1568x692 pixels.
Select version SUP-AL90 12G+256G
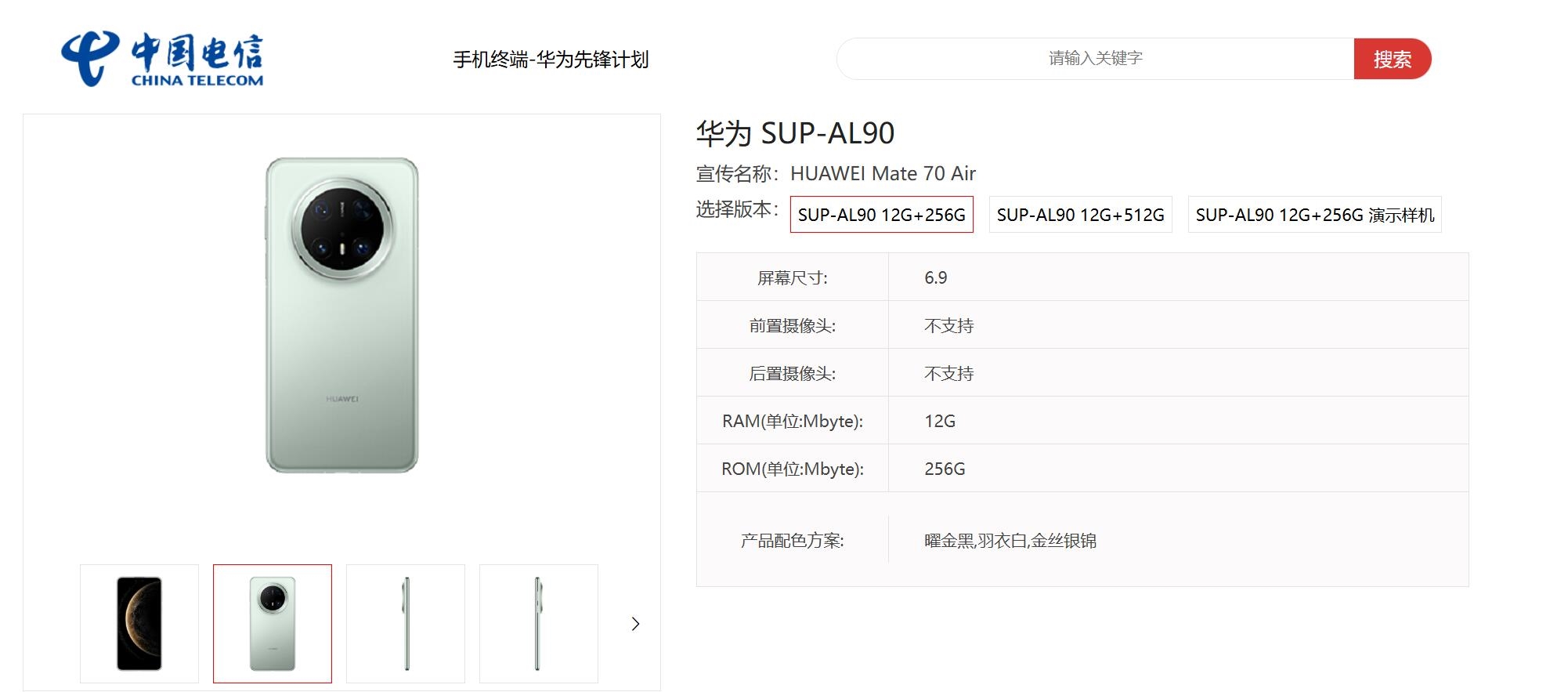[x=881, y=215]
